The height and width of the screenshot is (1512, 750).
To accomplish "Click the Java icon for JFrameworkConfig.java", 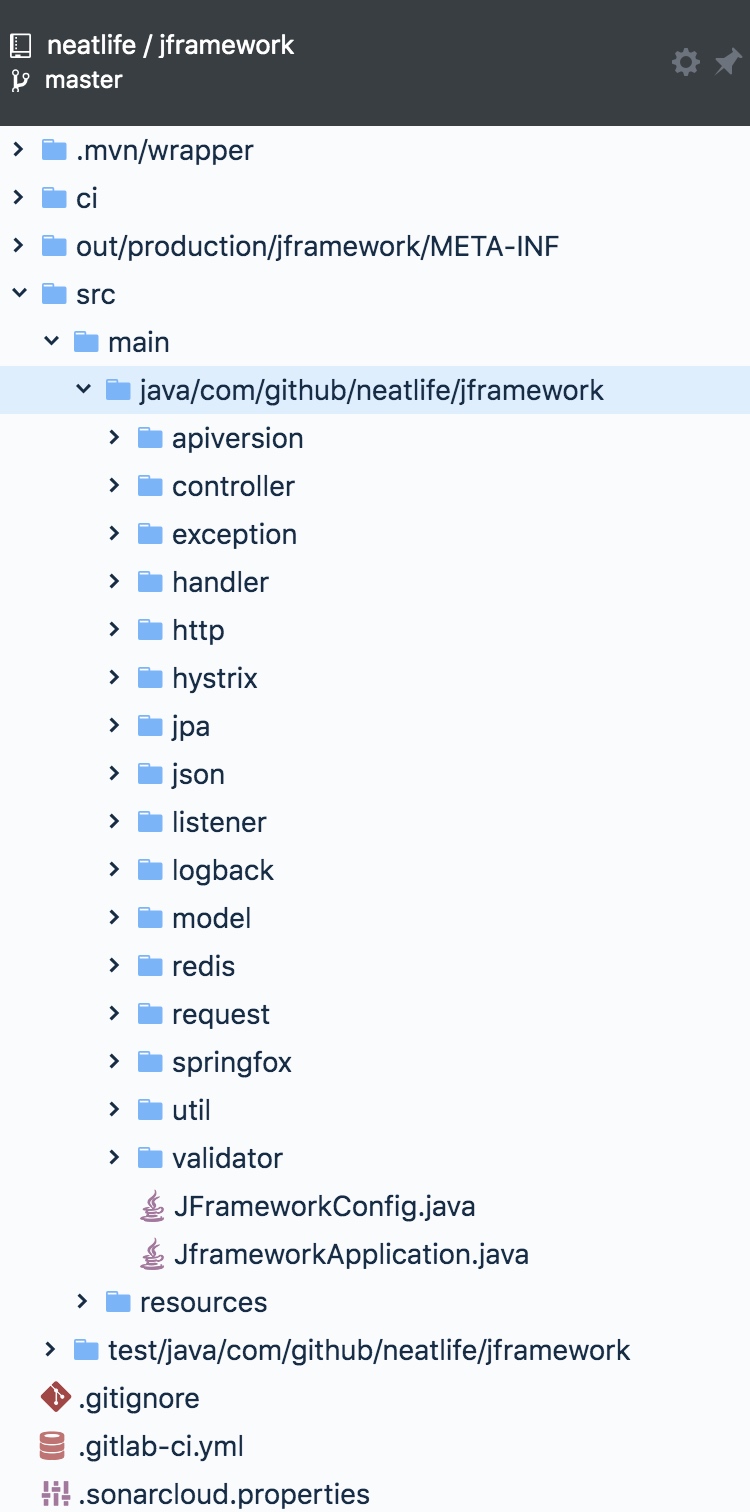I will pyautogui.click(x=152, y=1206).
